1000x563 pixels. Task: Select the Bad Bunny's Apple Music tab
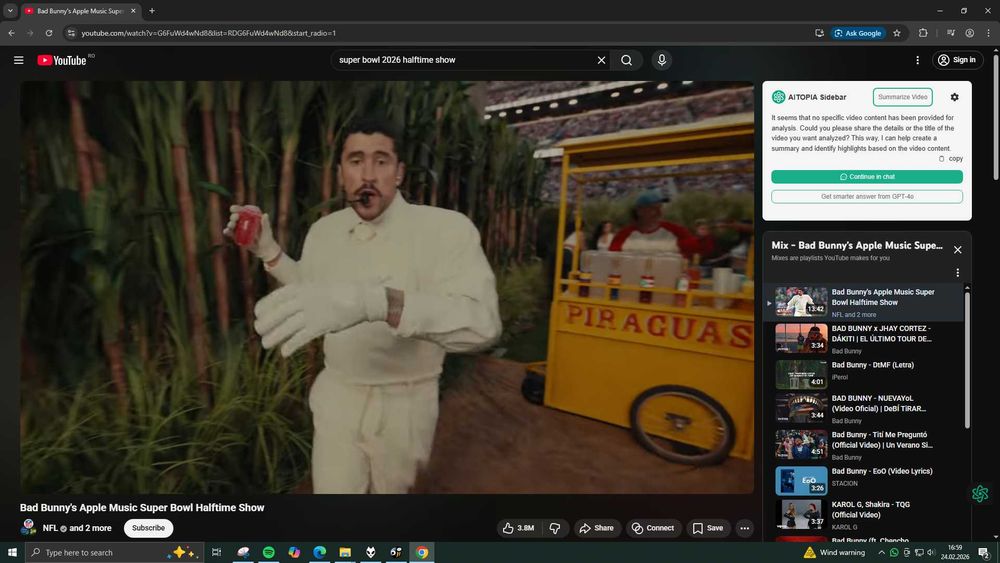(x=80, y=11)
